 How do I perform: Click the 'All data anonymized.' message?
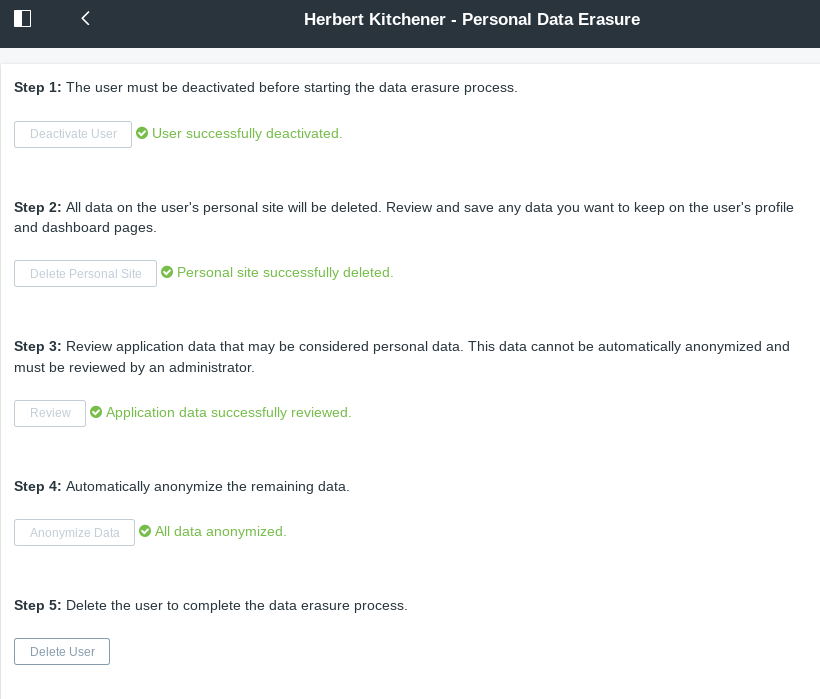click(221, 532)
